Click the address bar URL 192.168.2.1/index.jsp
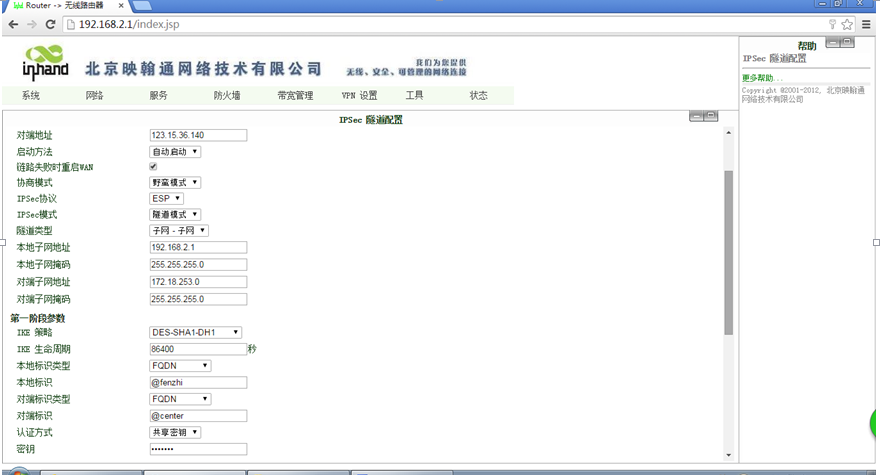Viewport: 892px width, 475px height. 129,24
